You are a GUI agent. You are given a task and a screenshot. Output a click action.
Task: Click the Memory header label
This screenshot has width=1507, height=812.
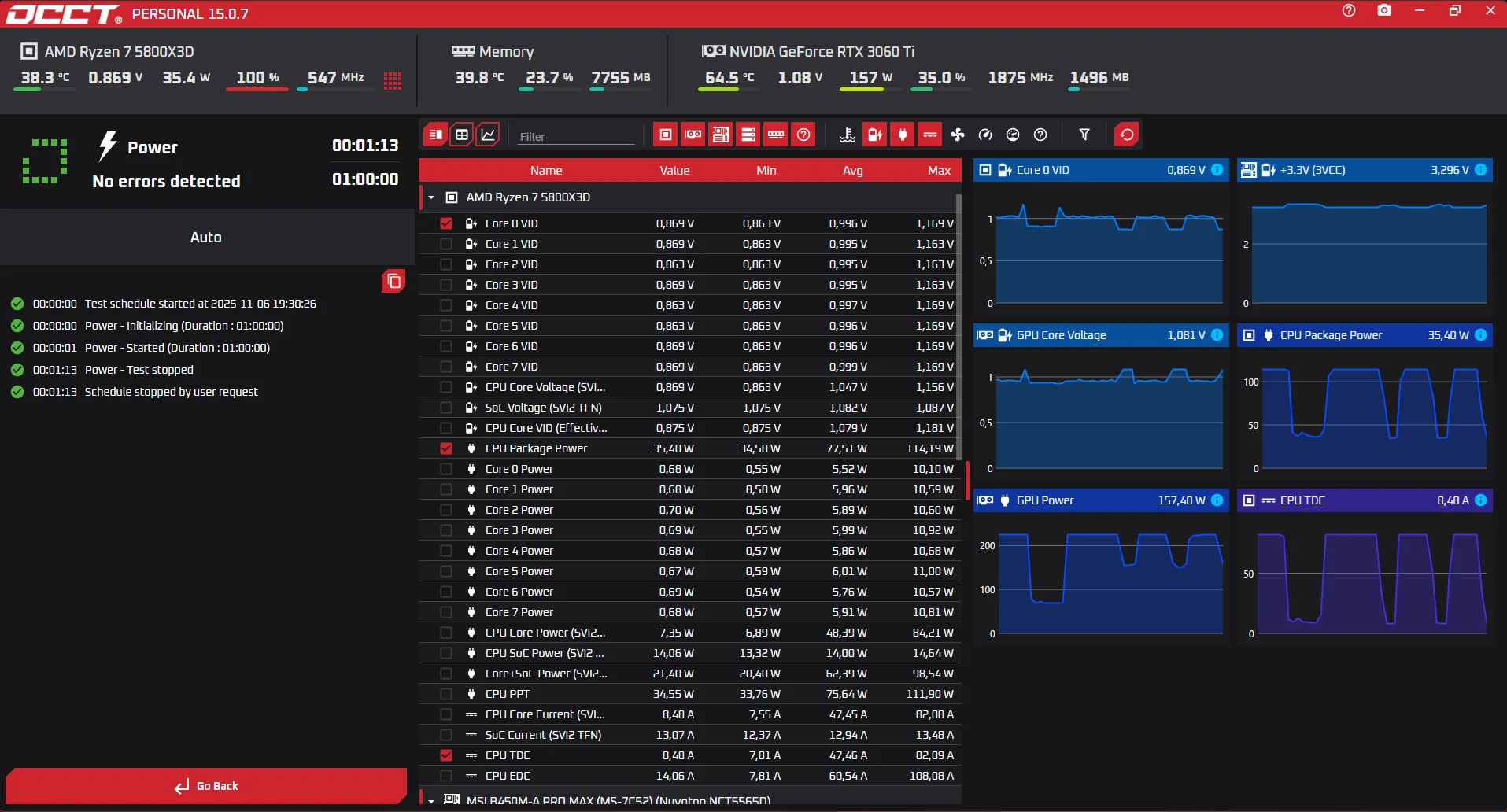(506, 52)
